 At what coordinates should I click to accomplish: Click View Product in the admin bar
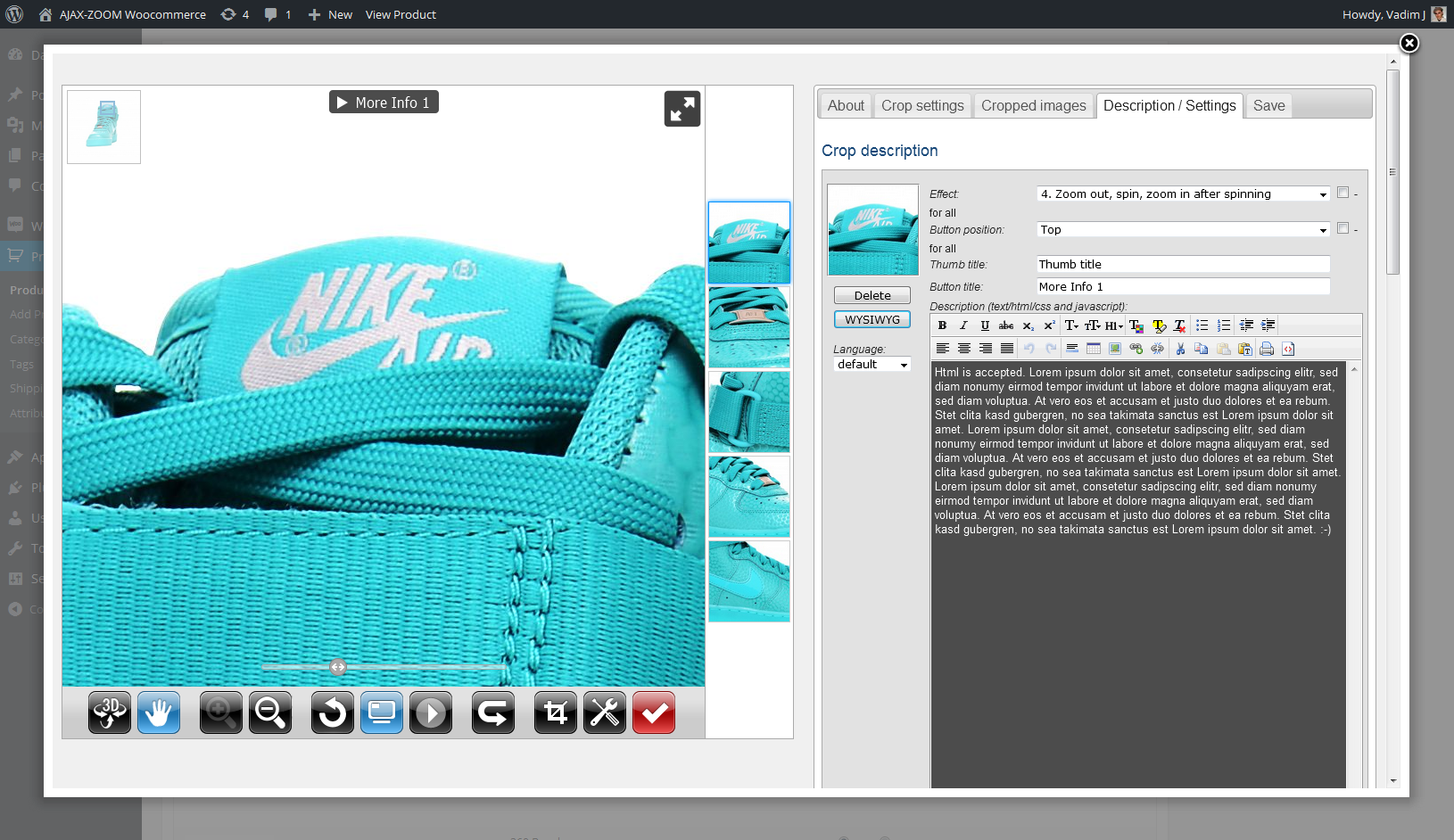pyautogui.click(x=401, y=14)
